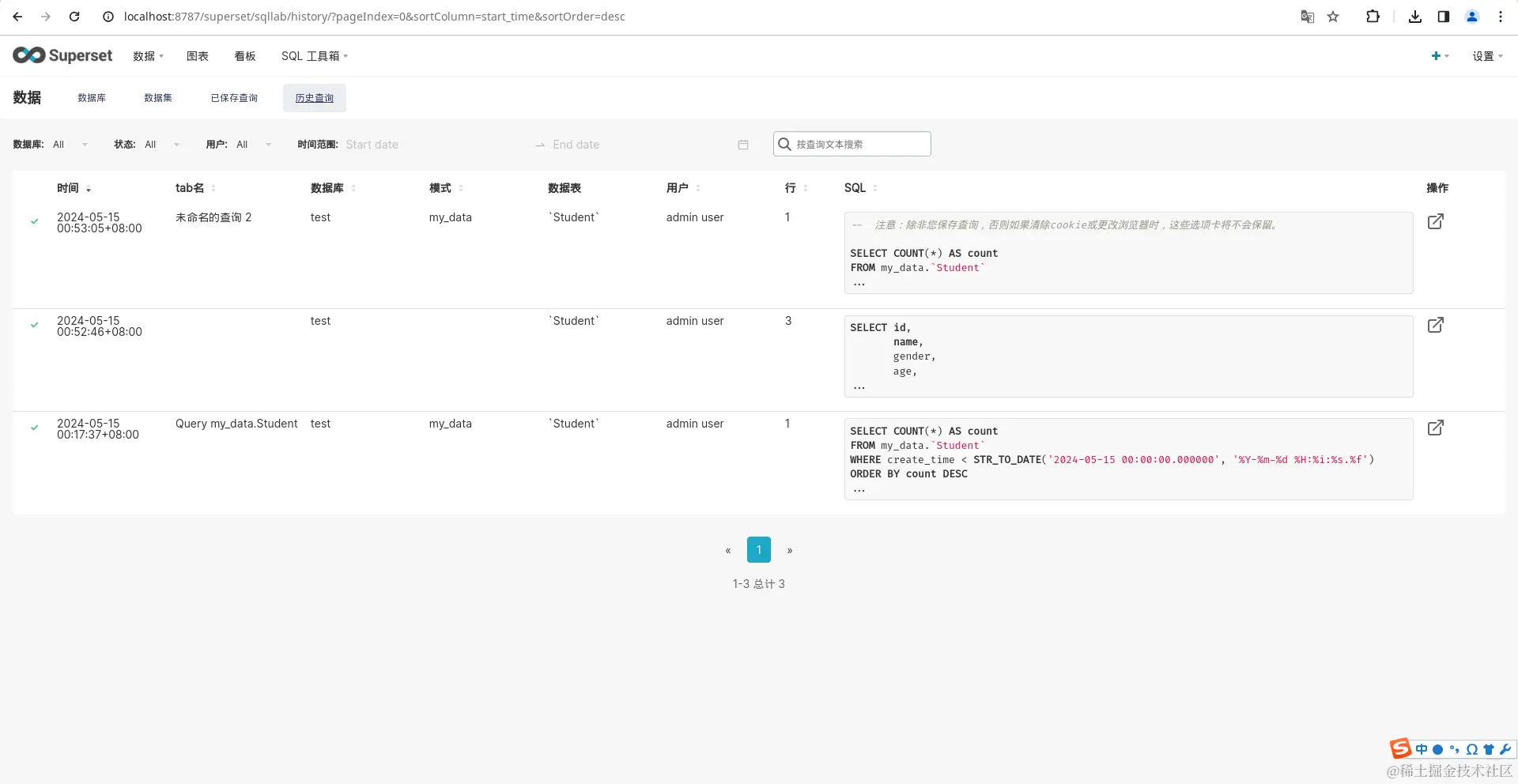The height and width of the screenshot is (784, 1518).
Task: Switch to the 数据集 tab
Action: [x=158, y=98]
